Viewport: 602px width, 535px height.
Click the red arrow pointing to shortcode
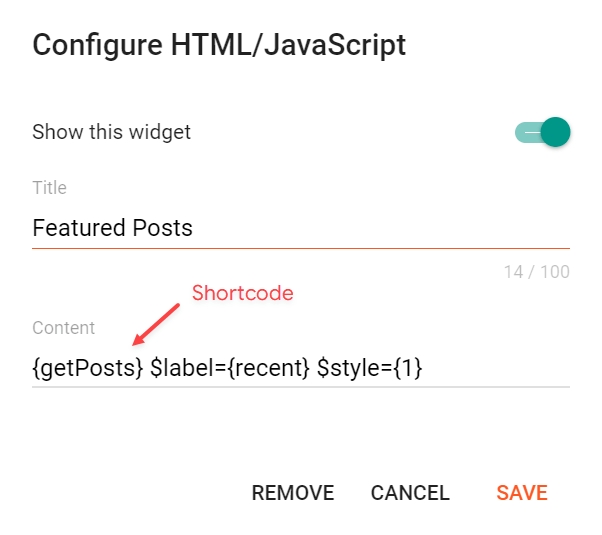tap(154, 325)
